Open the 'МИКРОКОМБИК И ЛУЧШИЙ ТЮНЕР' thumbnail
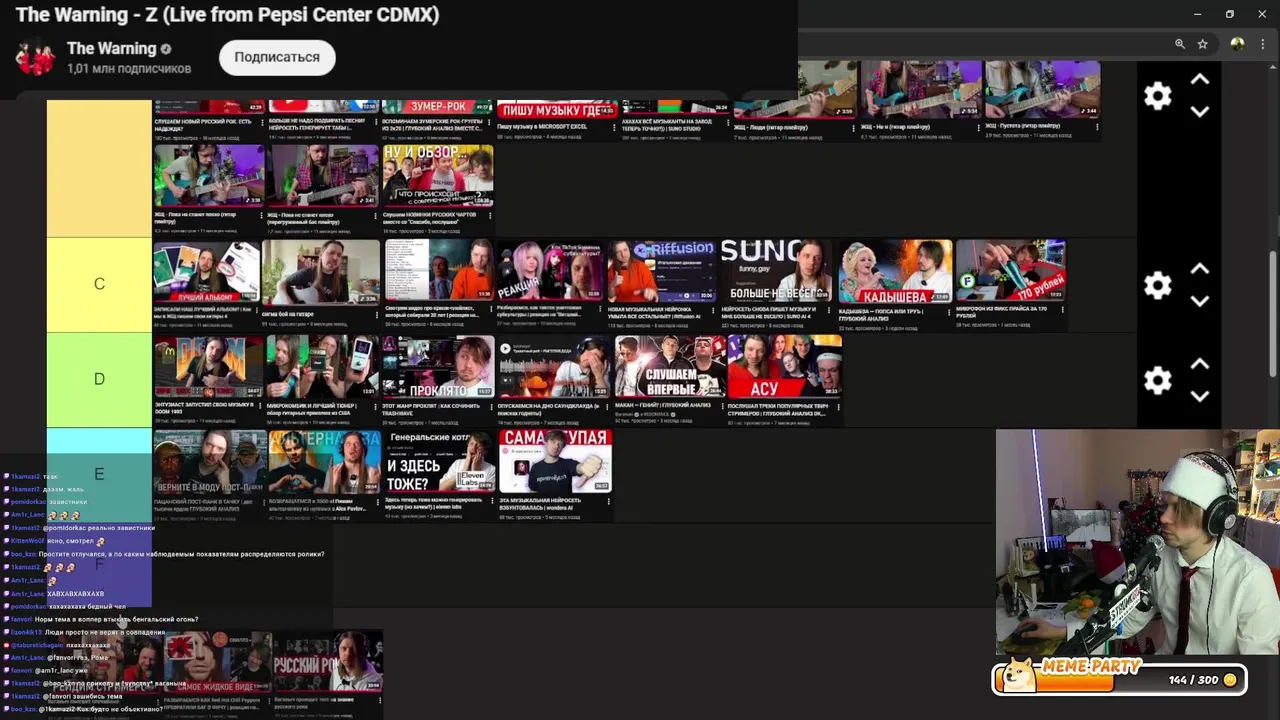 pos(323,366)
